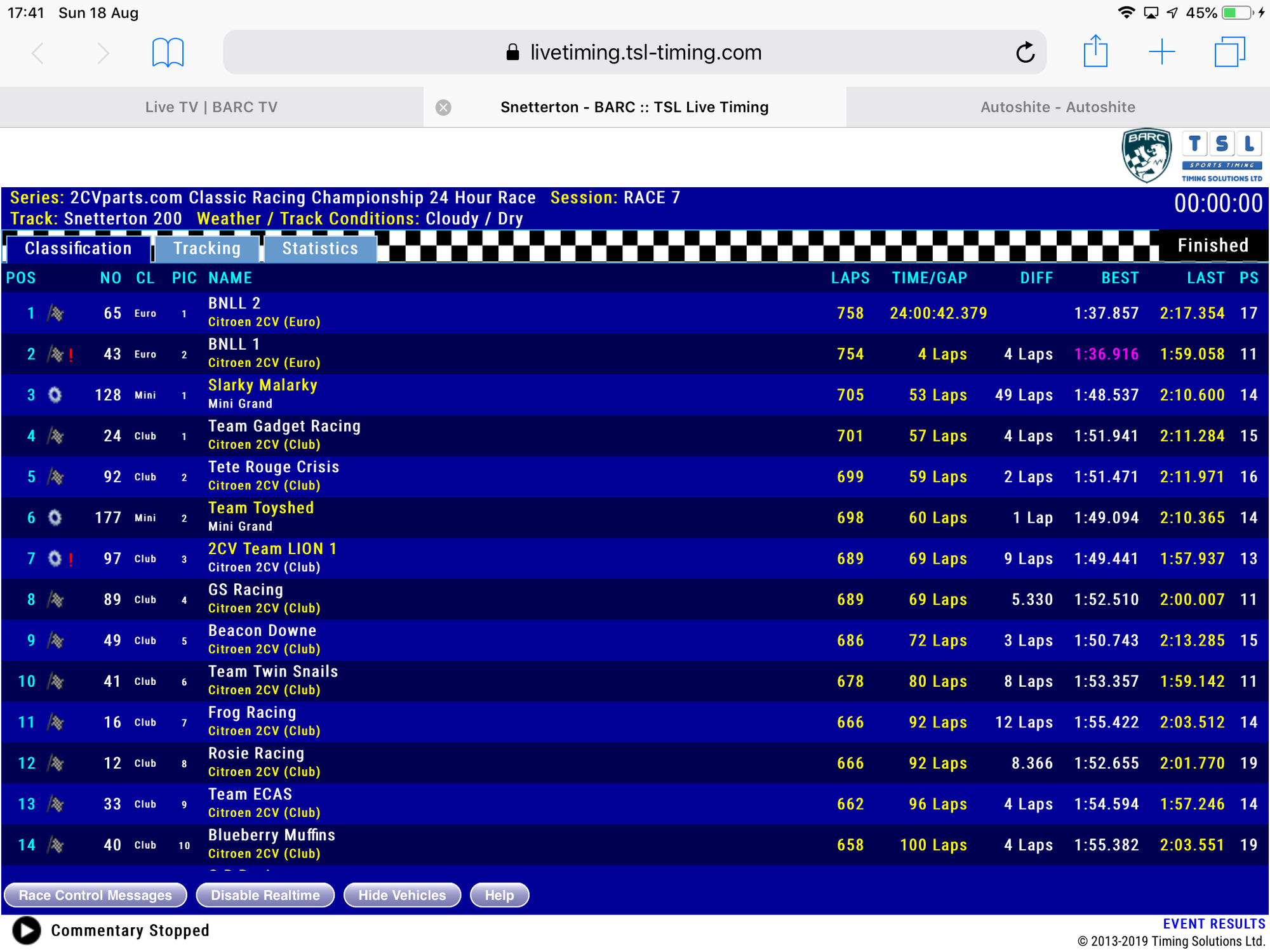Click the LAPS column header
This screenshot has height=952, width=1270.
[x=850, y=278]
